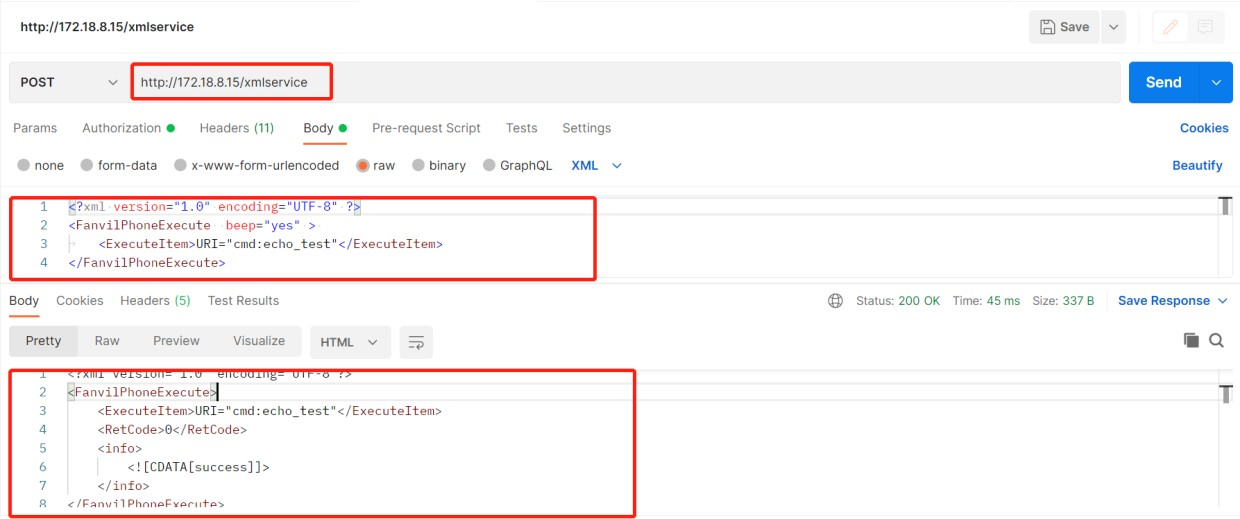Open the Pre-request Script tab

[x=426, y=128]
